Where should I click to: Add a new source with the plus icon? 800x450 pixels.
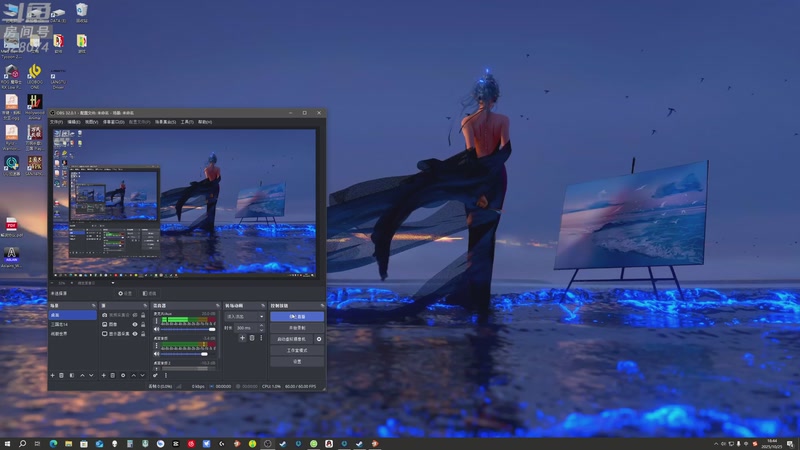(x=104, y=376)
